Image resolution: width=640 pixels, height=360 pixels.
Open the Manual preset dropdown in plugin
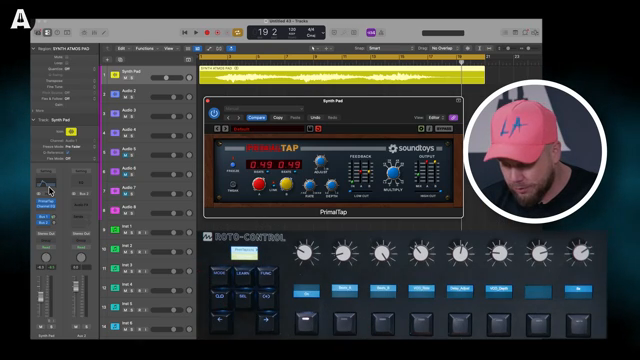pyautogui.click(x=264, y=109)
